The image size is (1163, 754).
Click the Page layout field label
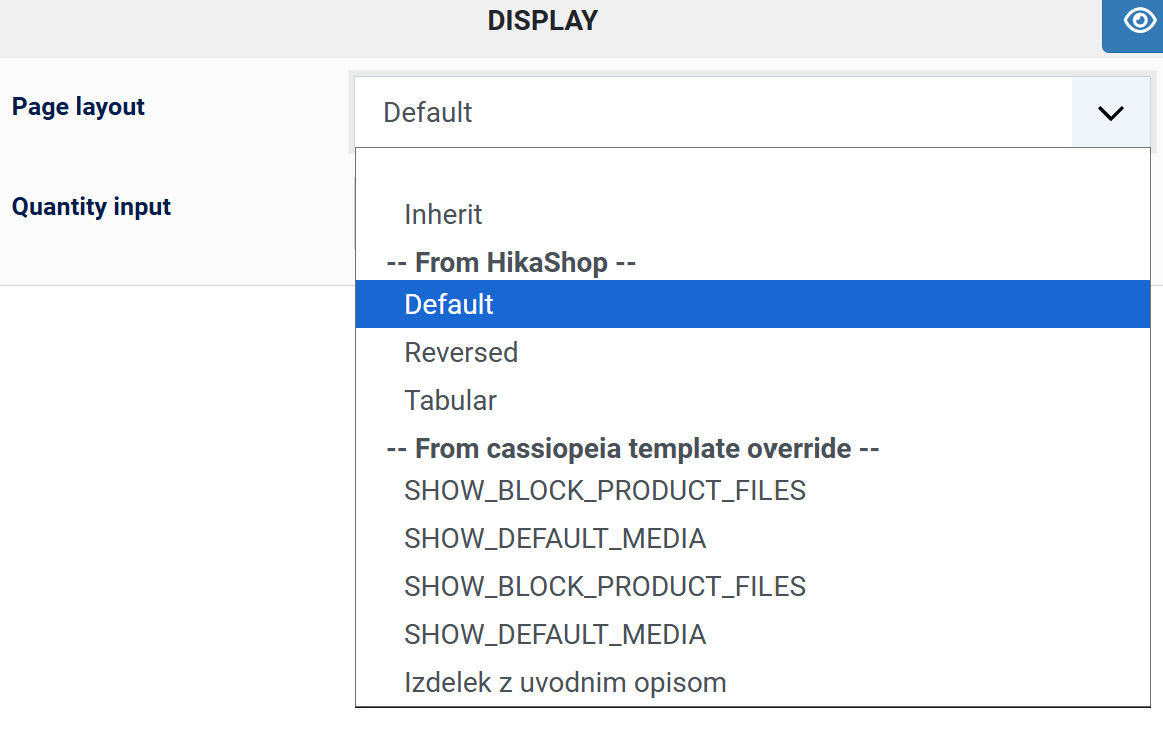(x=78, y=107)
